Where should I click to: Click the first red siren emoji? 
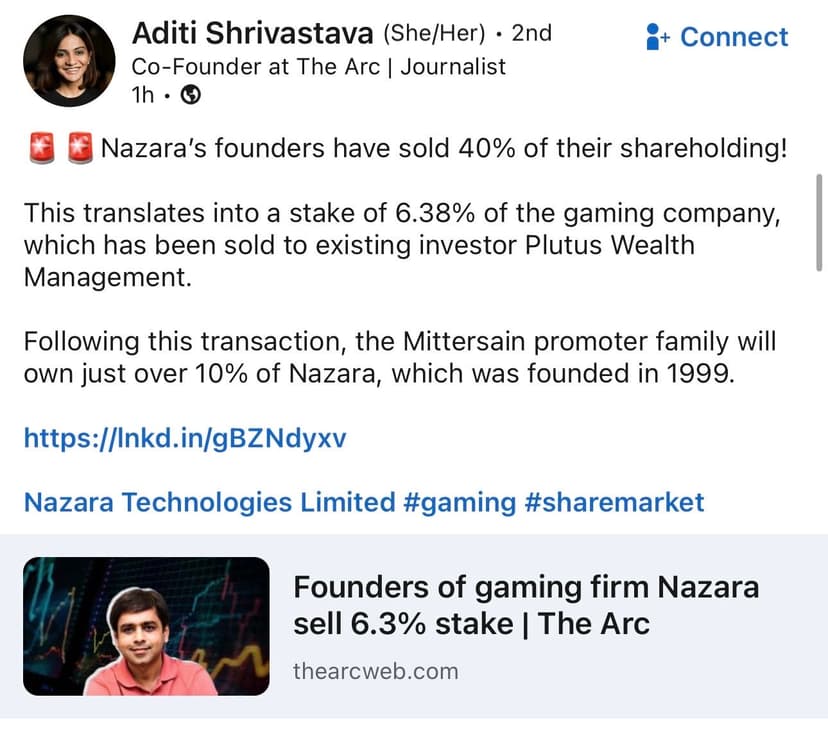coord(40,151)
